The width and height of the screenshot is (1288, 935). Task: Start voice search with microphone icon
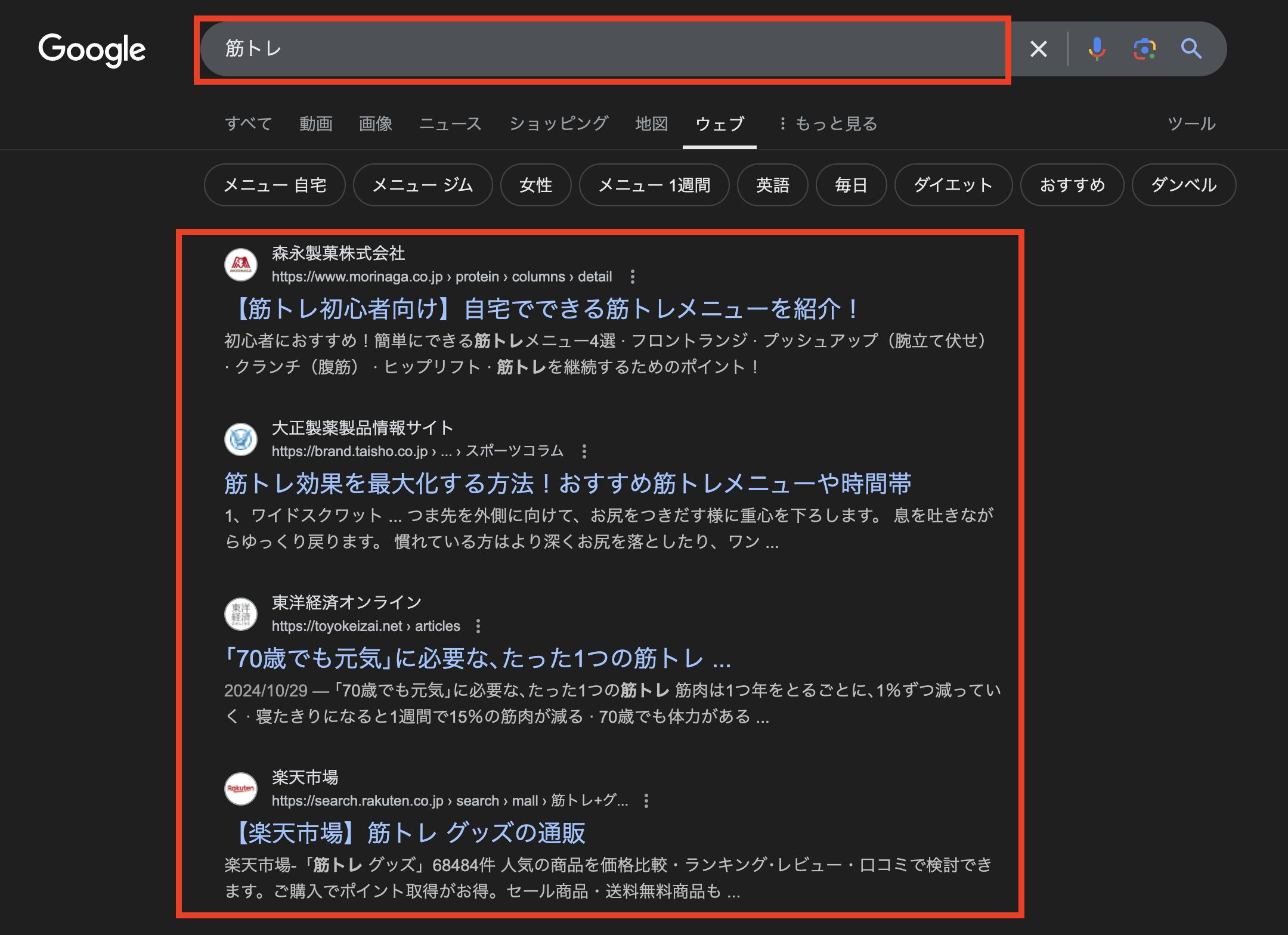[1096, 49]
